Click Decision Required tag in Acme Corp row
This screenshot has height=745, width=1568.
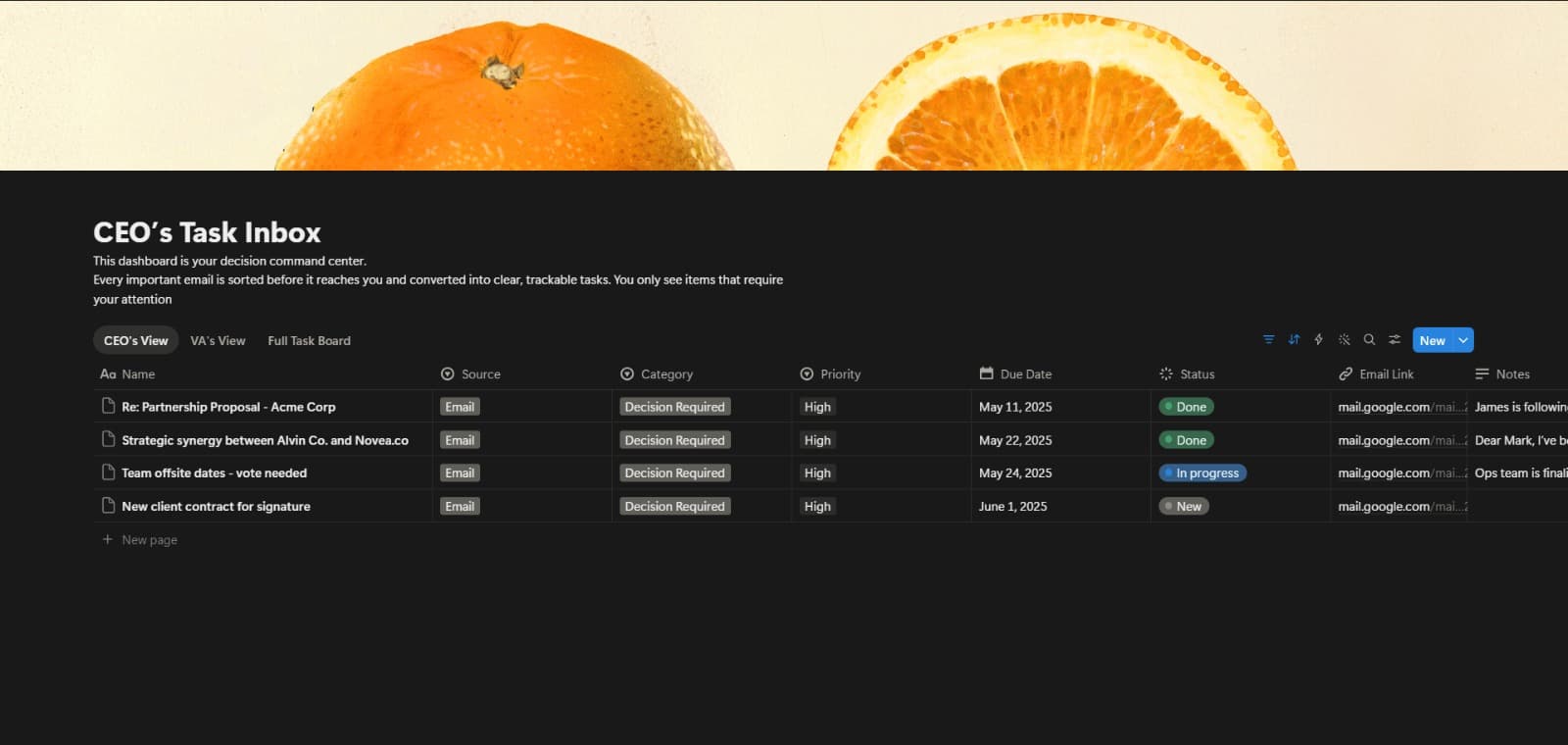coord(675,407)
